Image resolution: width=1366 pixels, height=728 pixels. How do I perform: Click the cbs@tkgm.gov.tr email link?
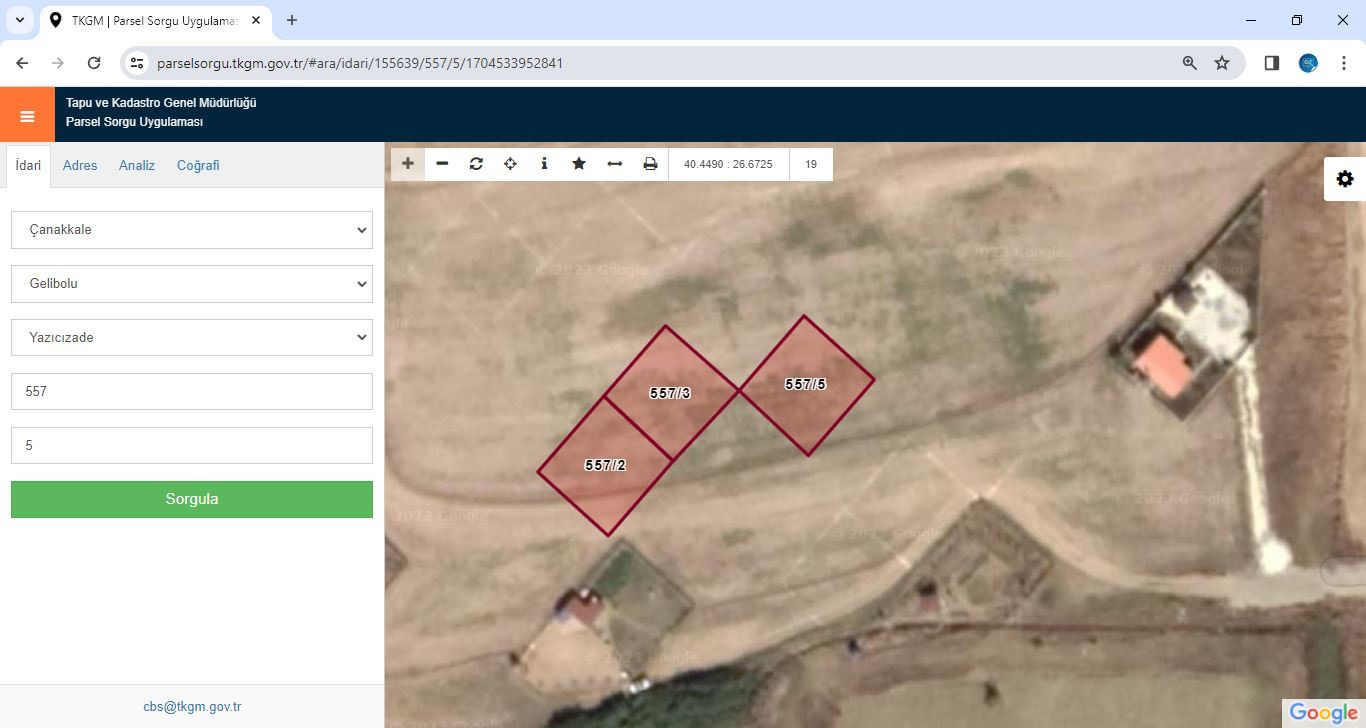(x=192, y=706)
